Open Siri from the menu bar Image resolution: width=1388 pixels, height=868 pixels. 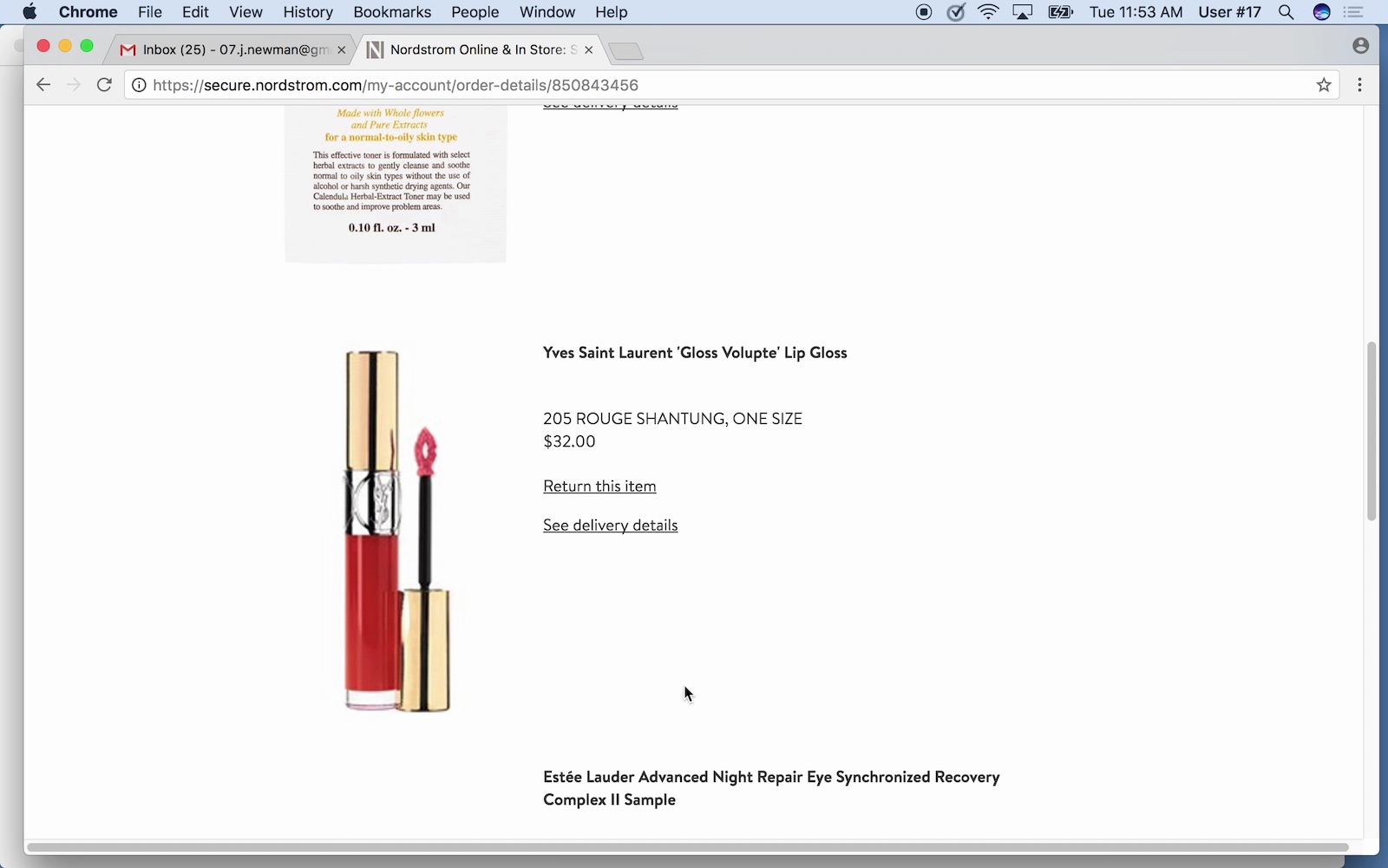tap(1322, 12)
